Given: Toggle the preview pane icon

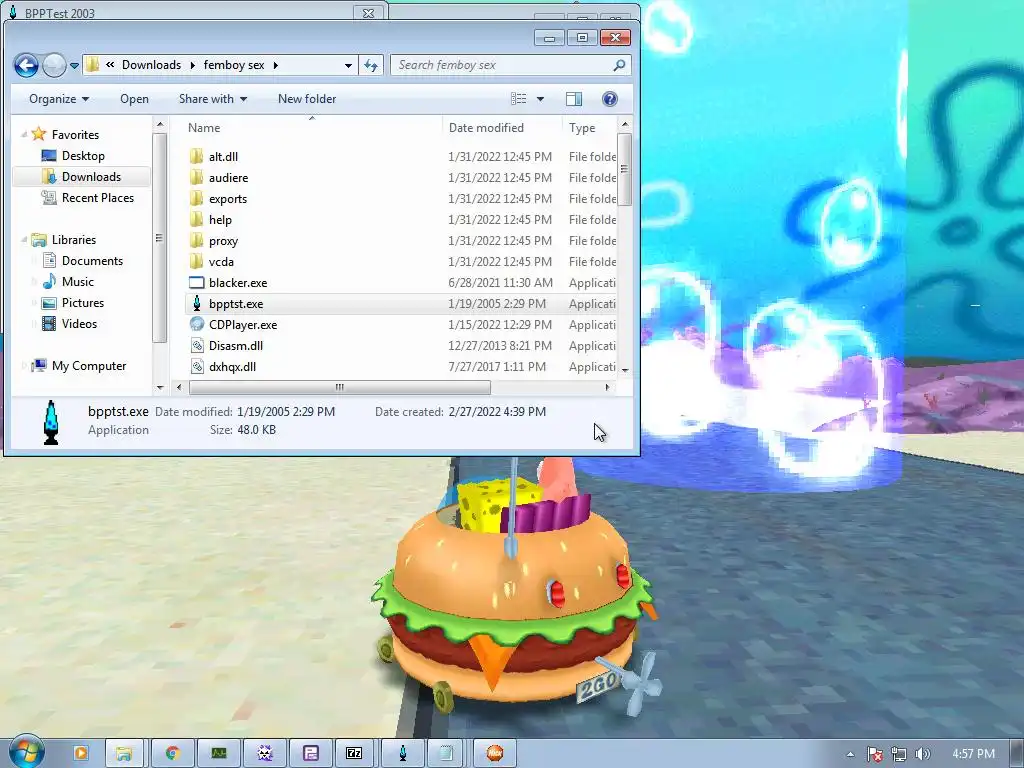Looking at the screenshot, I should click(574, 99).
